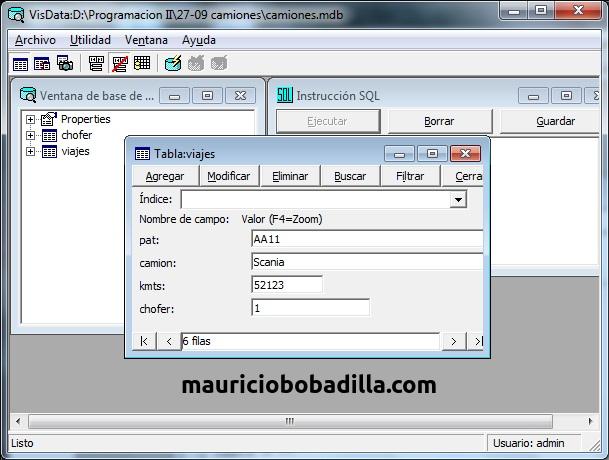Click the horizontal scrollbar thumb
609x460 pixels.
(x=290, y=421)
